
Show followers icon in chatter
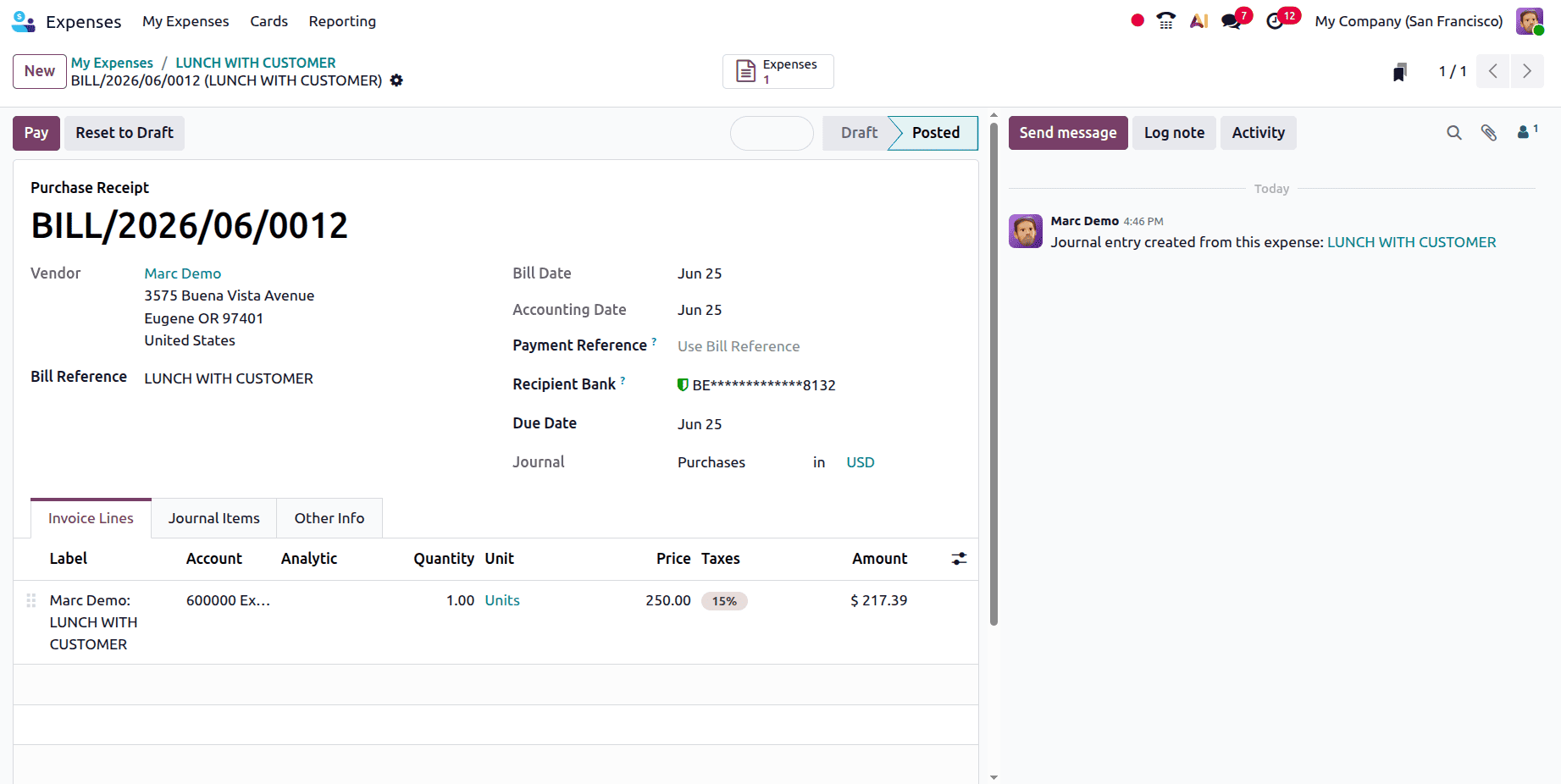pos(1527,131)
